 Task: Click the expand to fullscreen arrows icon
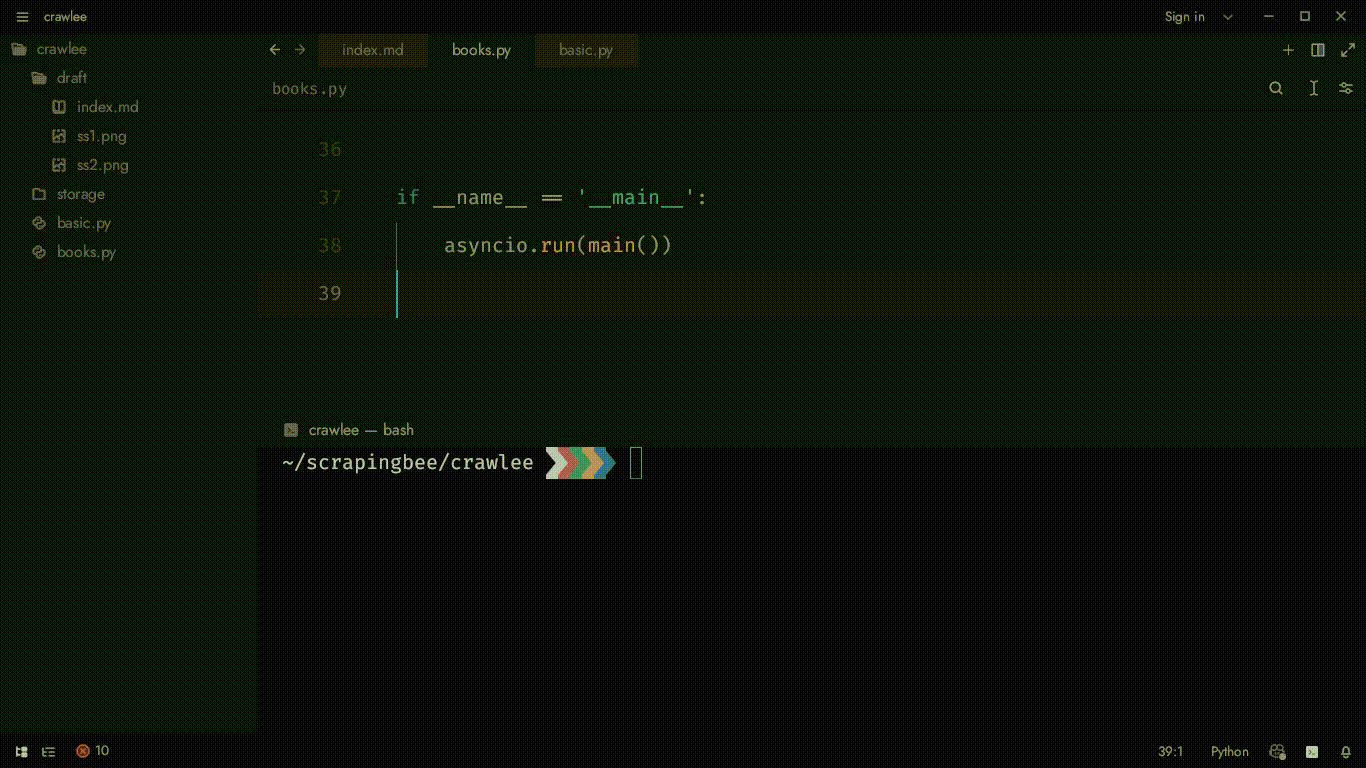pyautogui.click(x=1347, y=50)
